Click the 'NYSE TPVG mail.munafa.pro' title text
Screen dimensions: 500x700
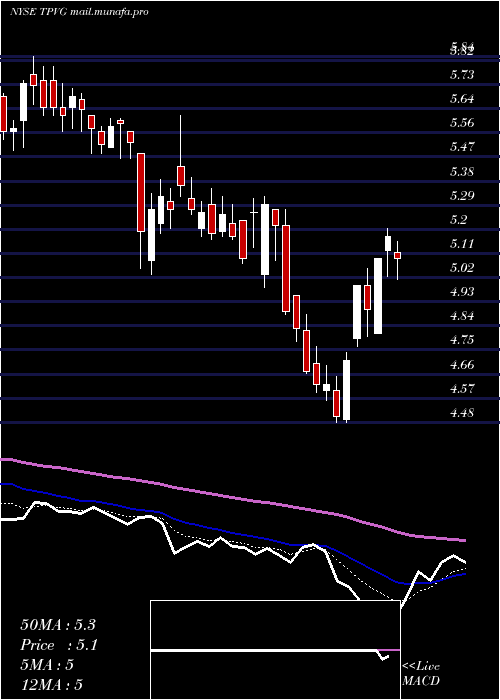coord(79,12)
